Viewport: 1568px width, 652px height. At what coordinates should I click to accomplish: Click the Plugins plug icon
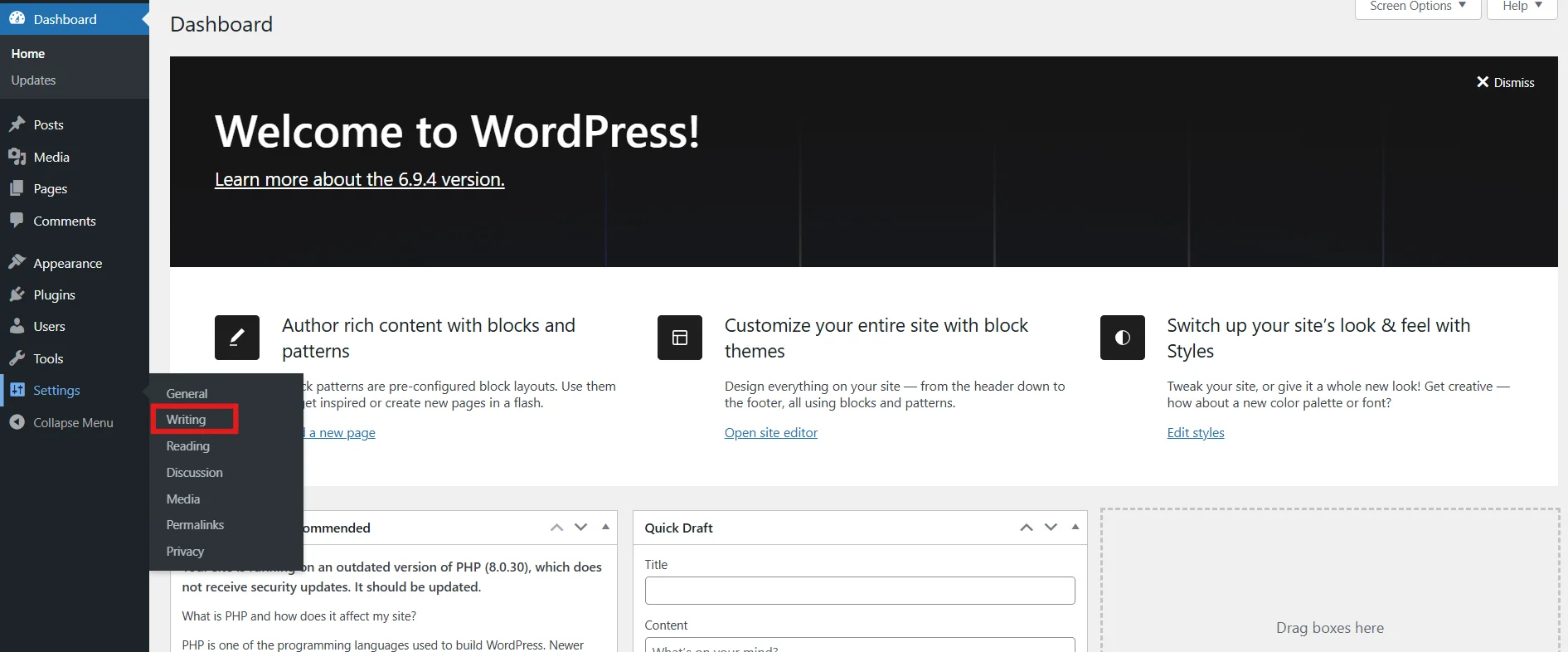click(x=17, y=294)
